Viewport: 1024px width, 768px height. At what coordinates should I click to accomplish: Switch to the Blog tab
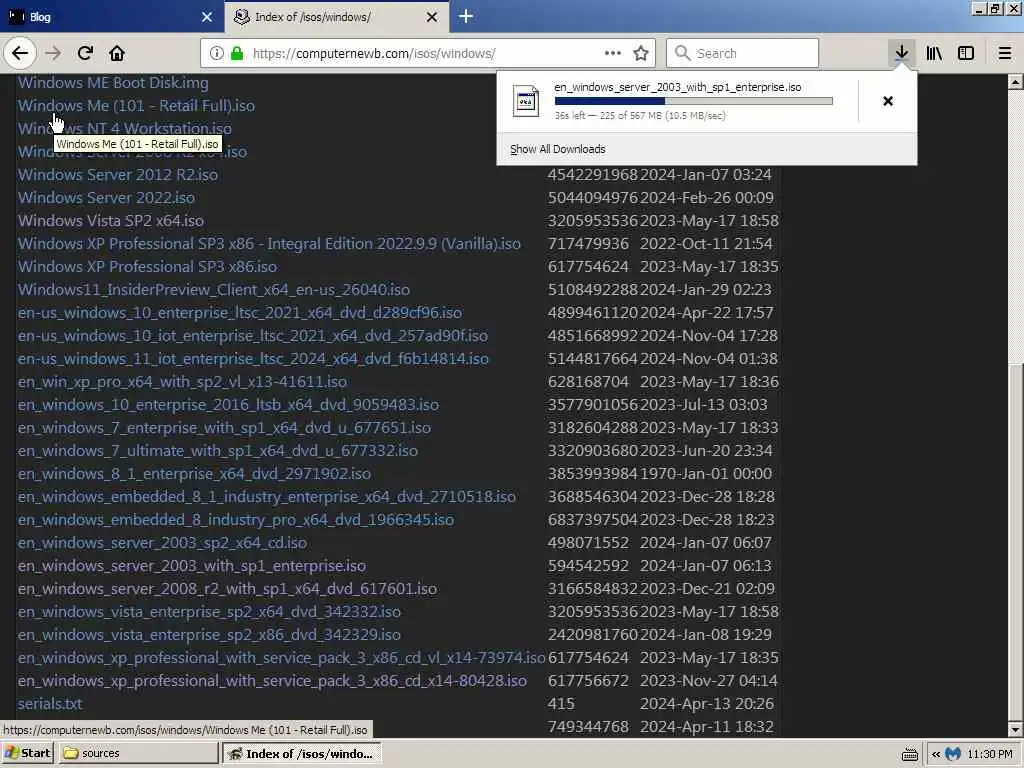(x=111, y=17)
